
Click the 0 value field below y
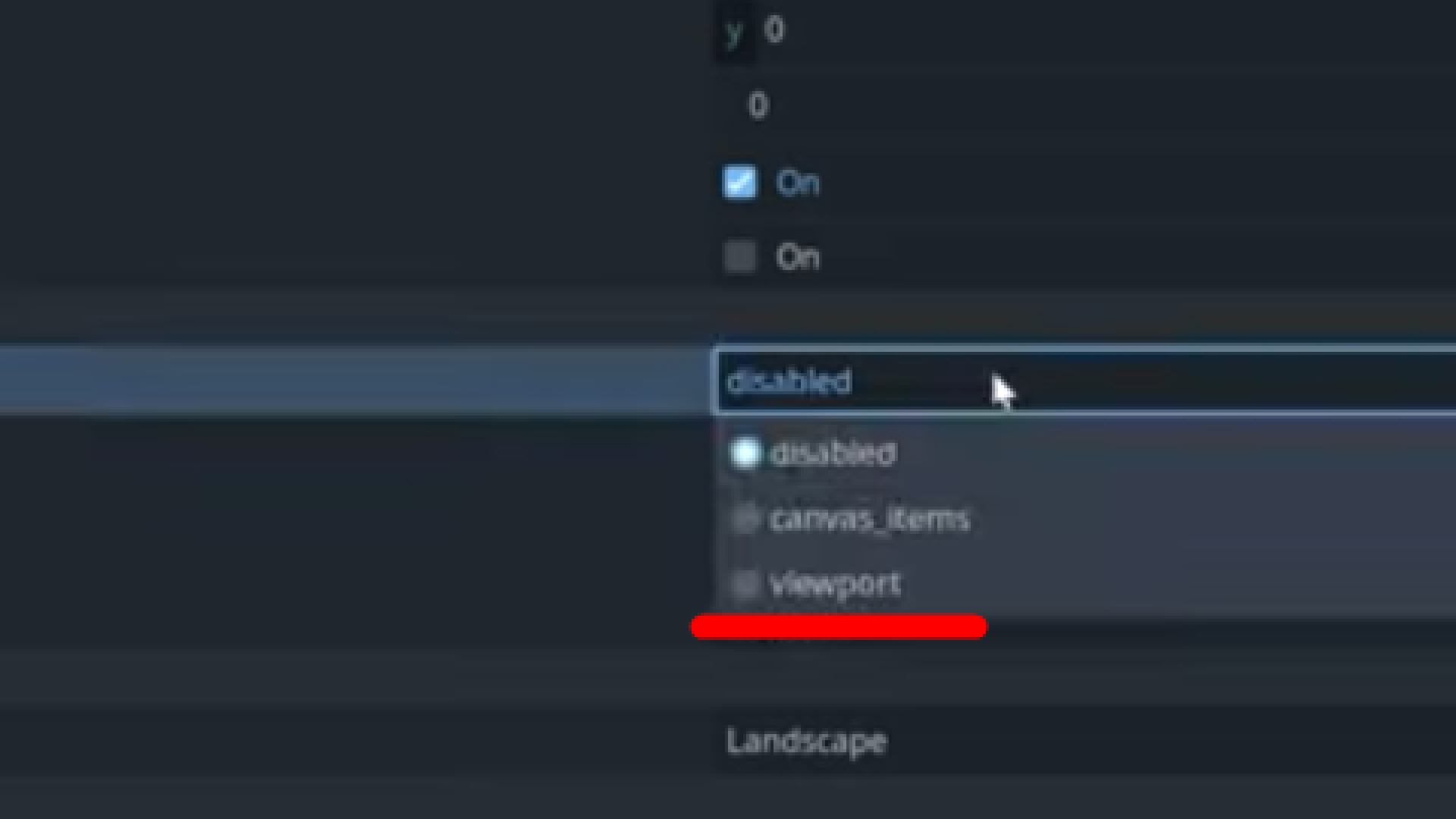click(x=1084, y=105)
